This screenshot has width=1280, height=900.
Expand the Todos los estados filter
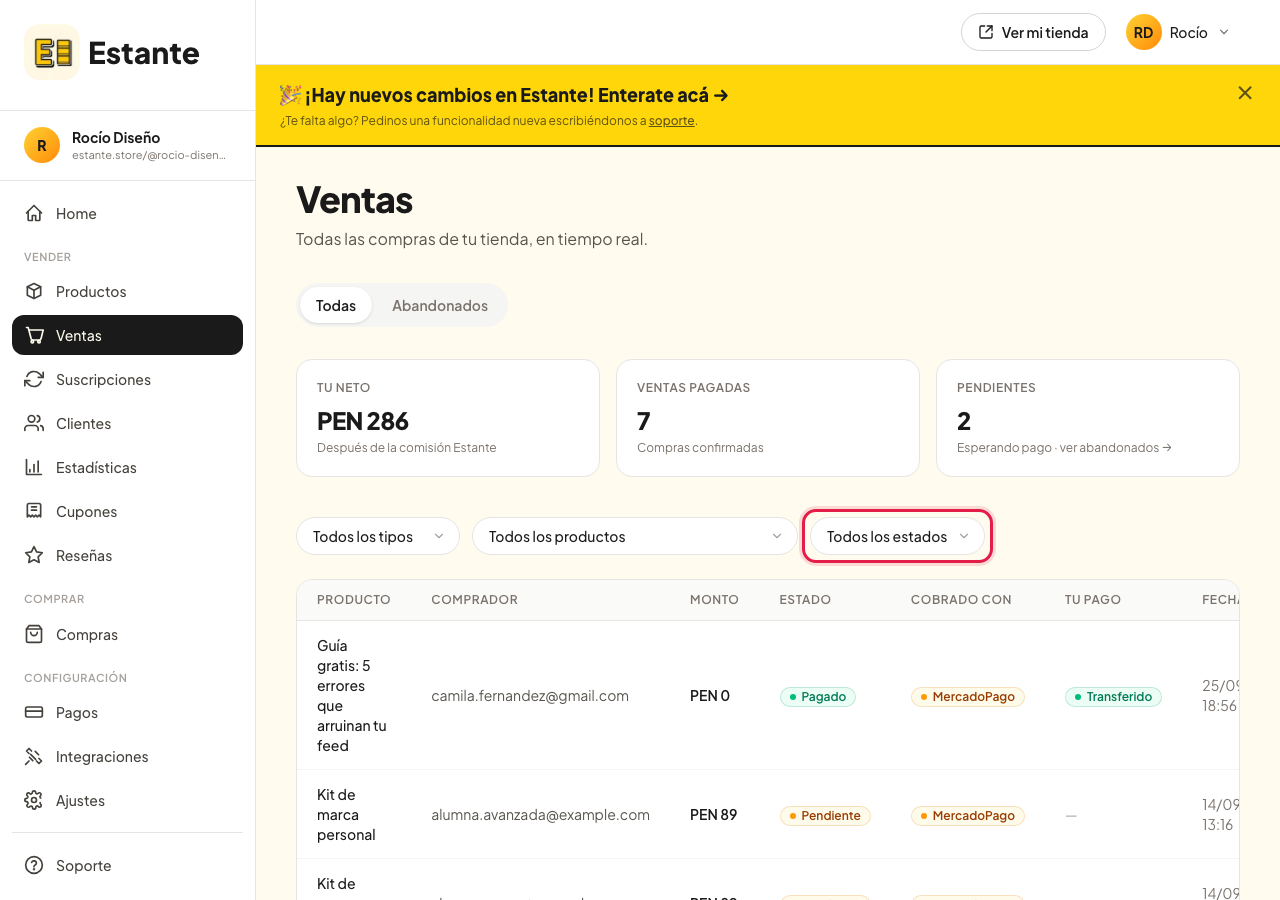pyautogui.click(x=898, y=536)
